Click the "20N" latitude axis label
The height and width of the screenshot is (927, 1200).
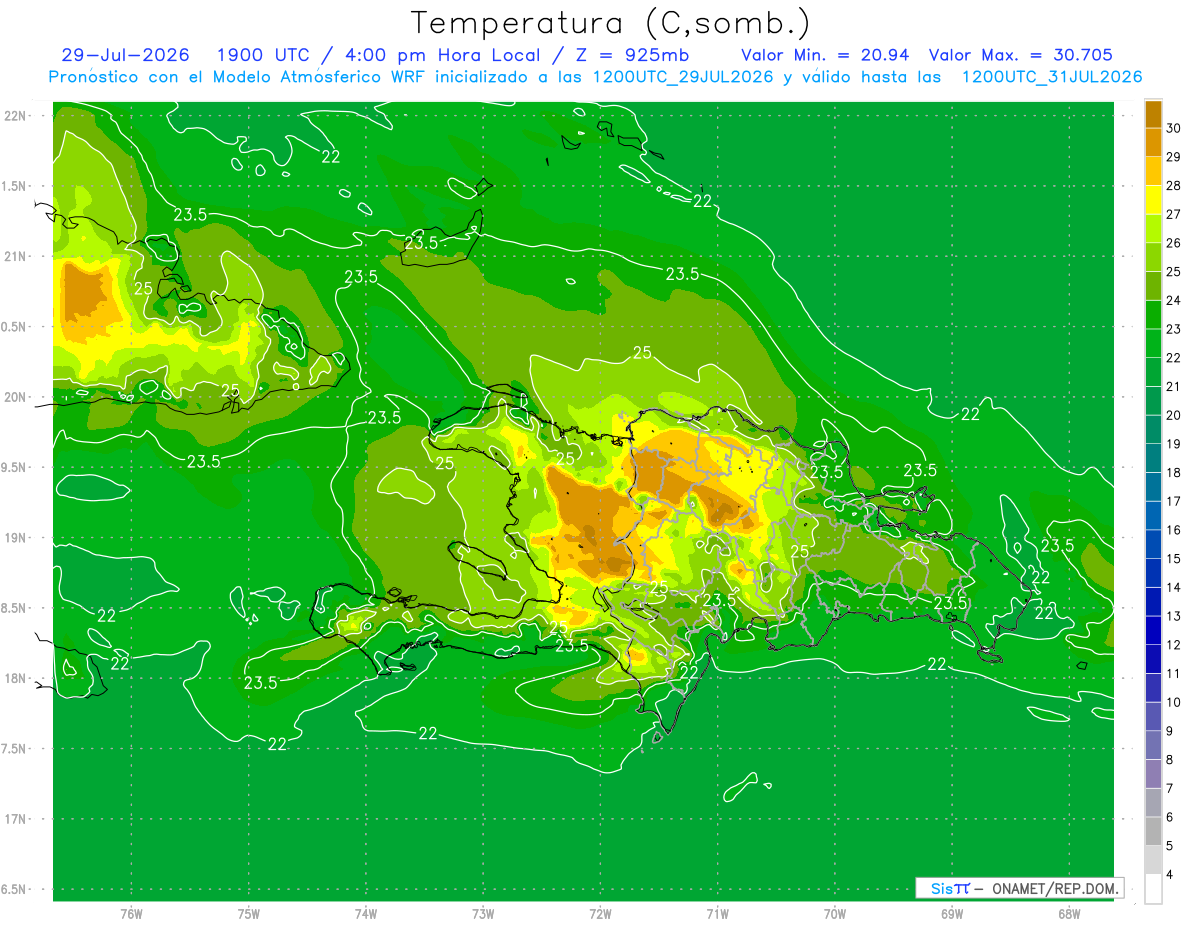click(x=16, y=398)
